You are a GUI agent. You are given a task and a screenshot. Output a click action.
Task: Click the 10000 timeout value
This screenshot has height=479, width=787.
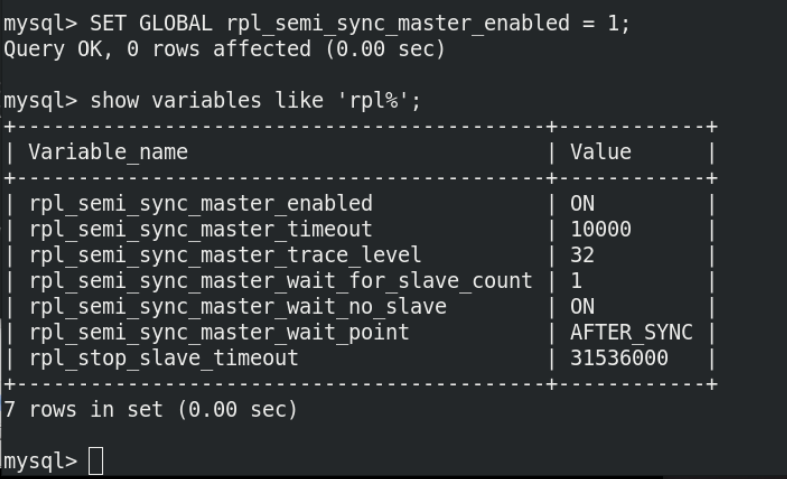pos(600,229)
